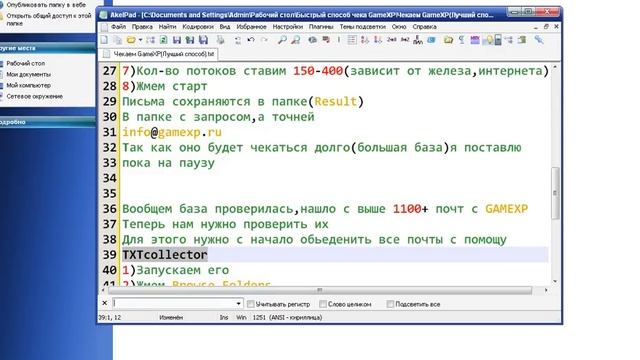Viewport: 640px width, 360px height.
Task: Open the recent files arrow beside the folder icon
Action: click(140, 40)
